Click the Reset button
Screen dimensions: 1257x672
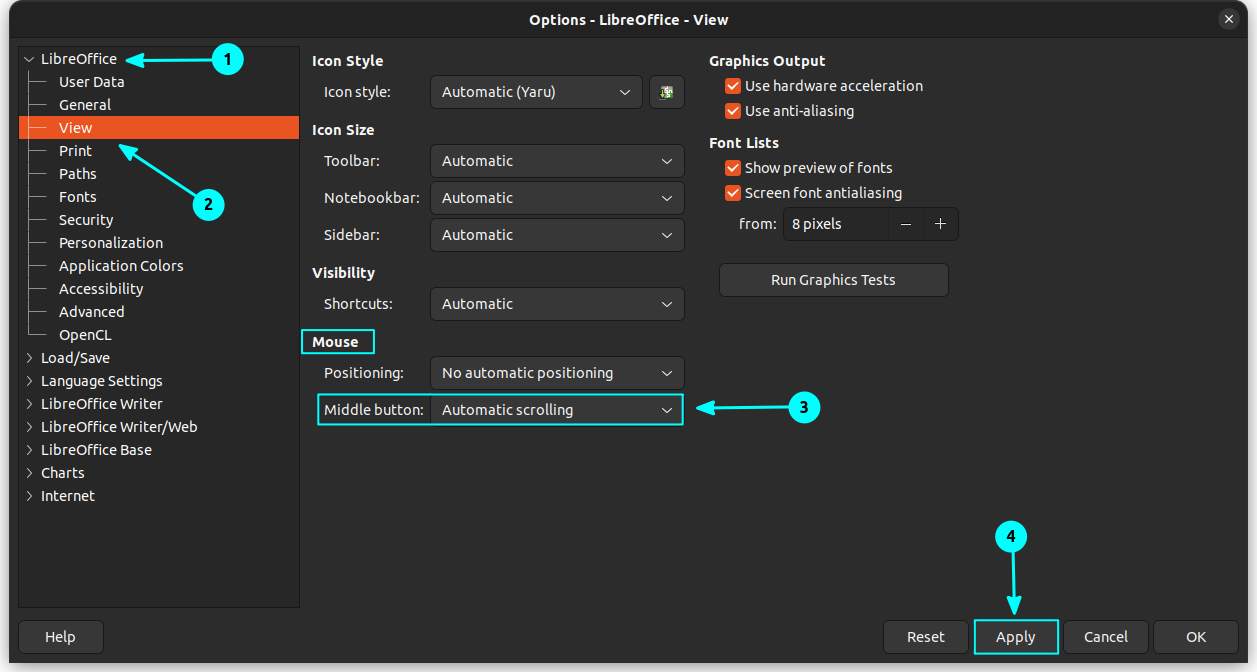(926, 637)
